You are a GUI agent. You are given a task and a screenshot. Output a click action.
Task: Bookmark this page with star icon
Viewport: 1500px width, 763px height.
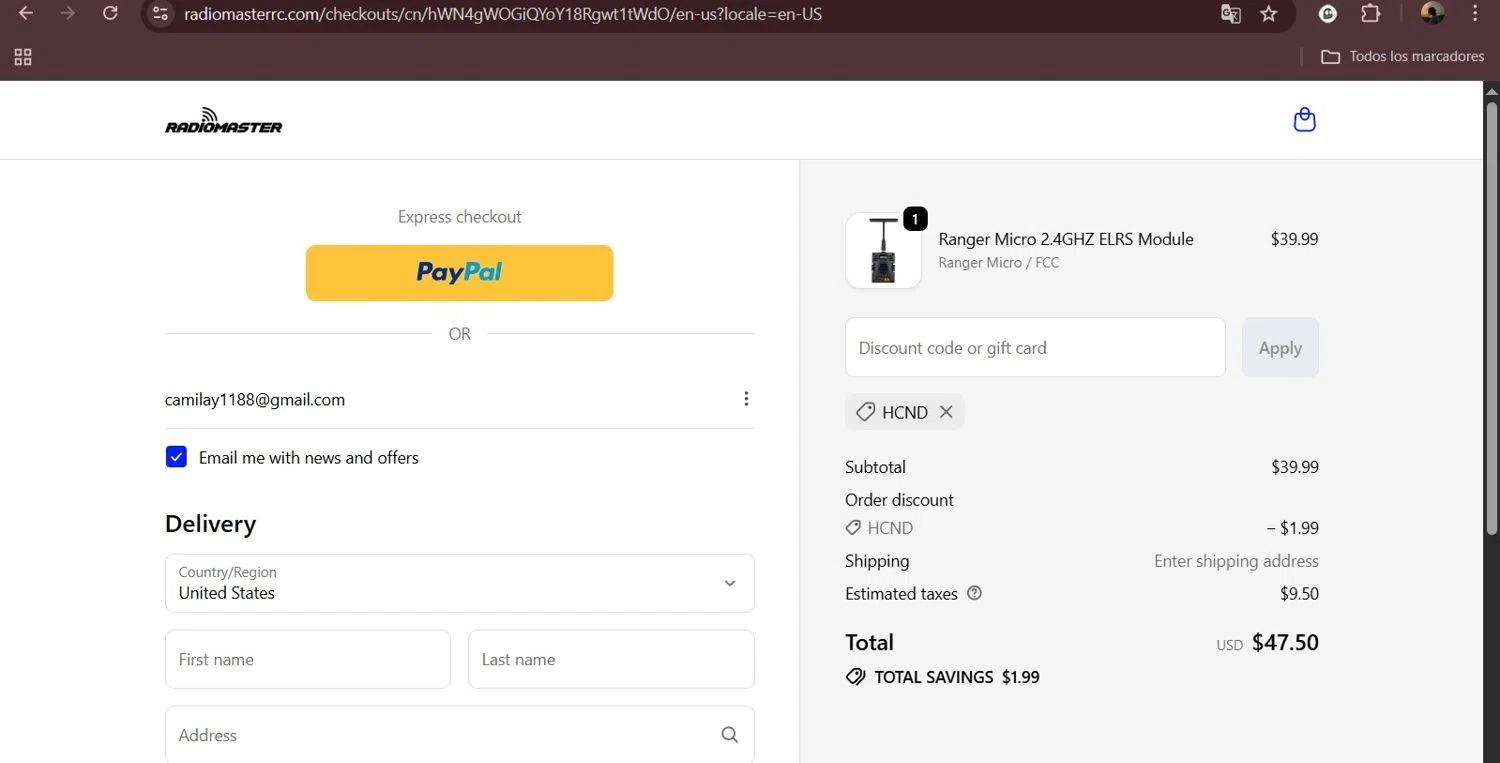(x=1269, y=14)
